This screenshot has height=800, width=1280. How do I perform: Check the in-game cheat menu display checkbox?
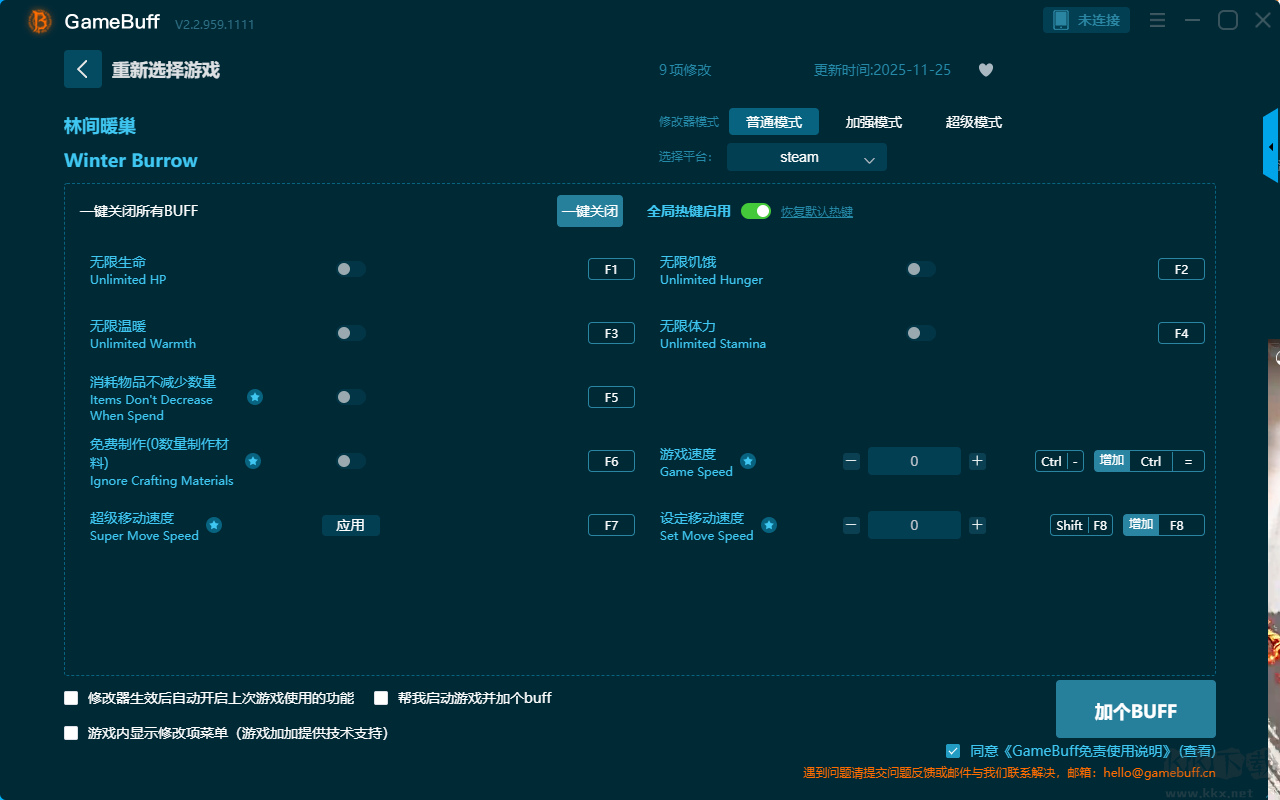(x=71, y=733)
